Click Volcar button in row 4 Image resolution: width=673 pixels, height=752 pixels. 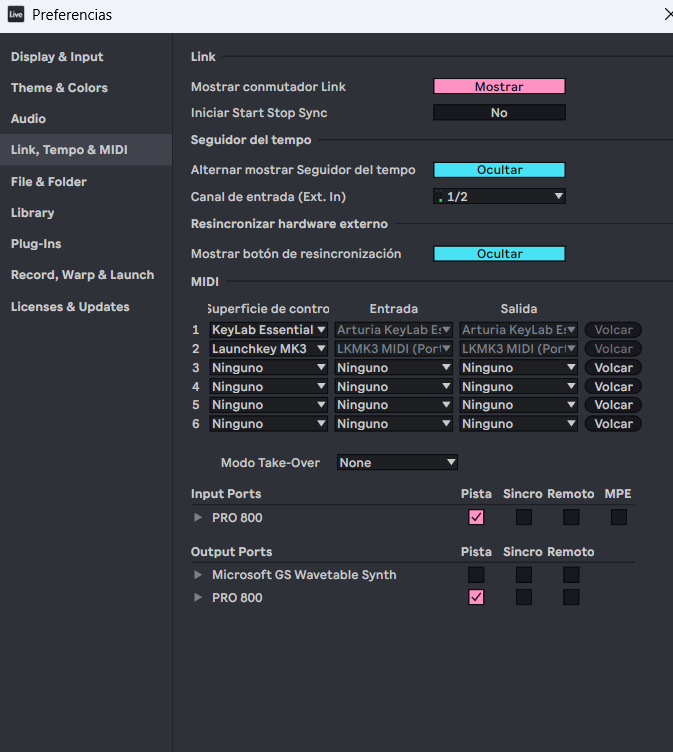click(x=613, y=387)
